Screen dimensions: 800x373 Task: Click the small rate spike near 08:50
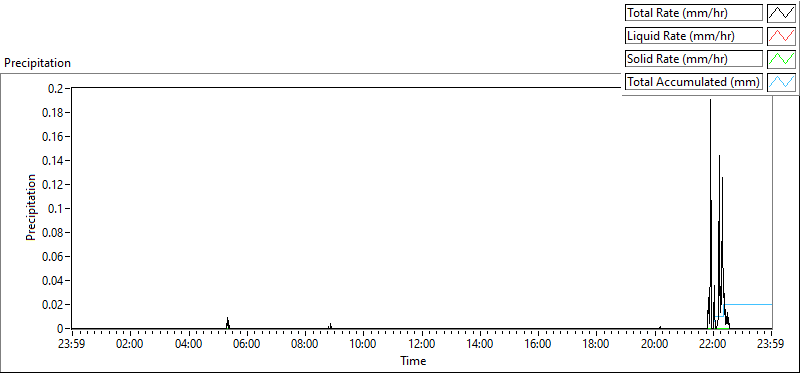pos(330,326)
